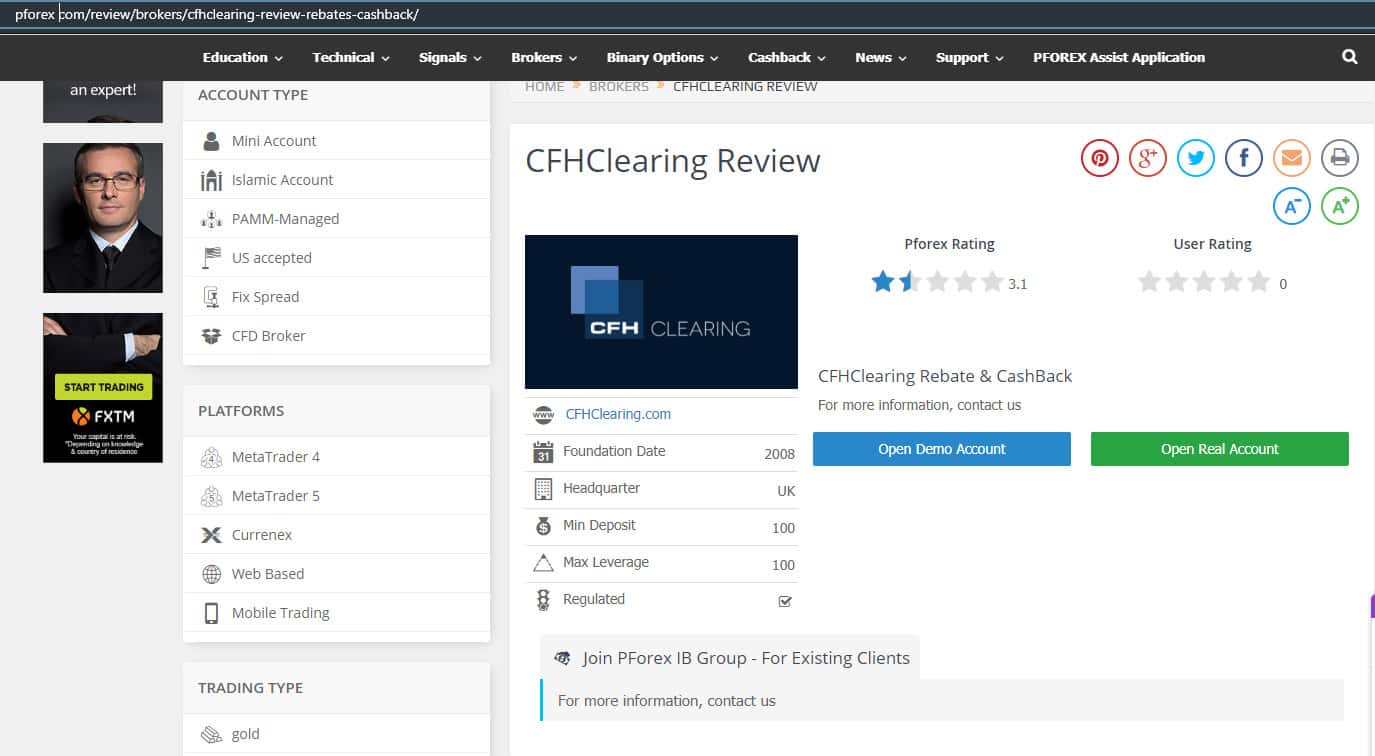Screen dimensions: 1375x756
Task: Open the Binary Options dropdown
Action: pyautogui.click(x=661, y=58)
